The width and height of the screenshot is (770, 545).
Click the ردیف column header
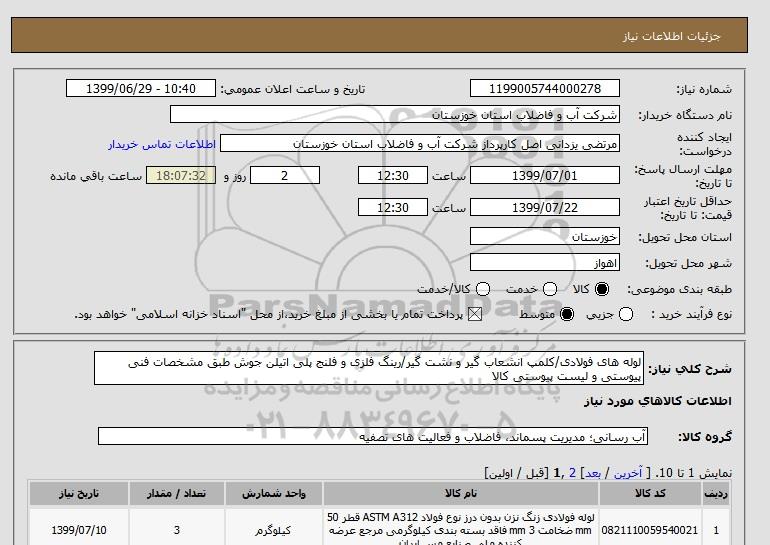tap(715, 493)
